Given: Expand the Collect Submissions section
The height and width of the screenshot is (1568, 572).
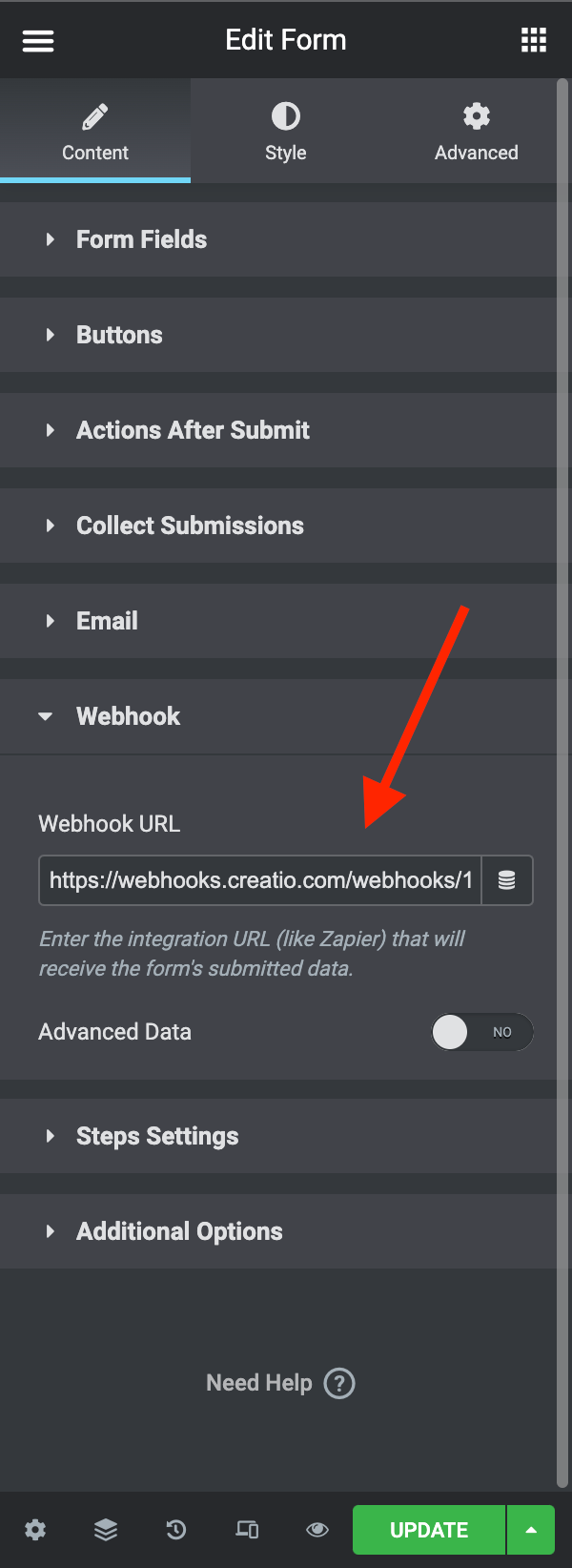Looking at the screenshot, I should (278, 526).
